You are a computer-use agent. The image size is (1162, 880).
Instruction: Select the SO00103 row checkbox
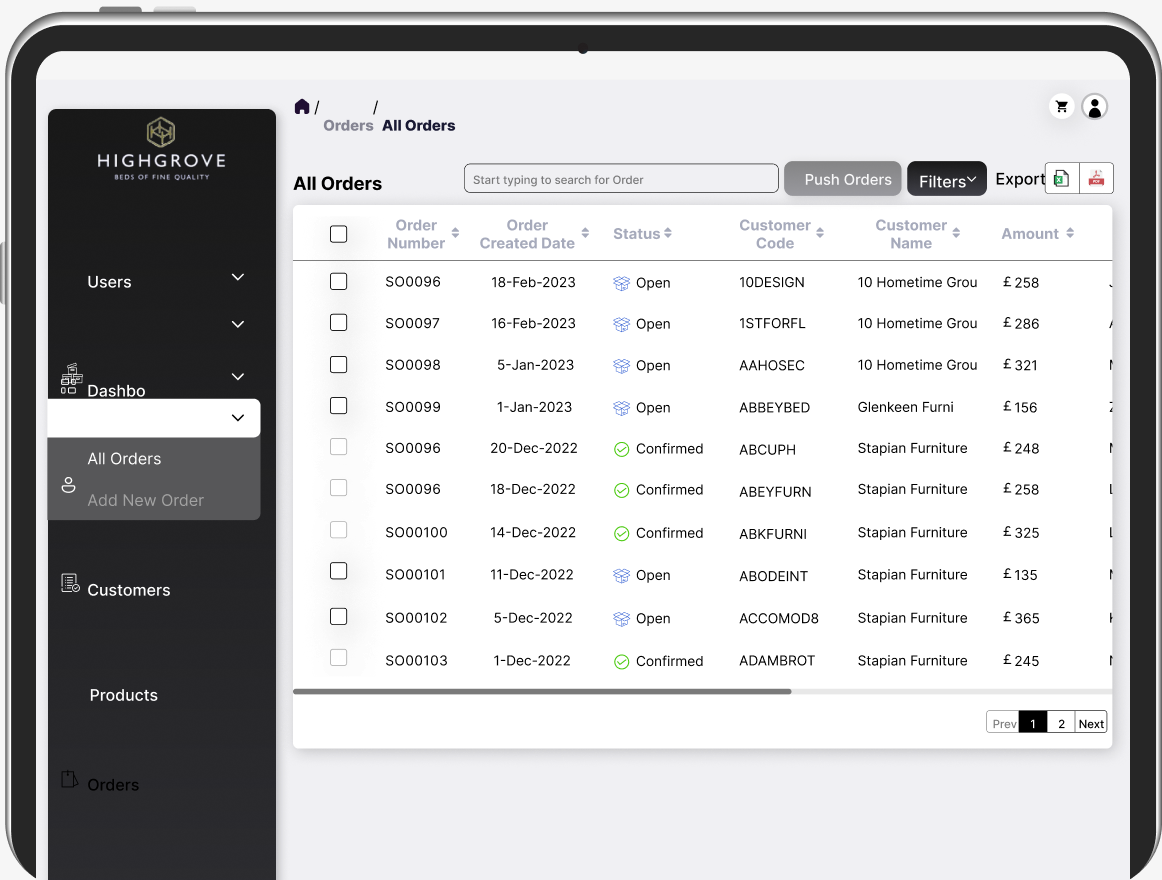click(x=339, y=658)
